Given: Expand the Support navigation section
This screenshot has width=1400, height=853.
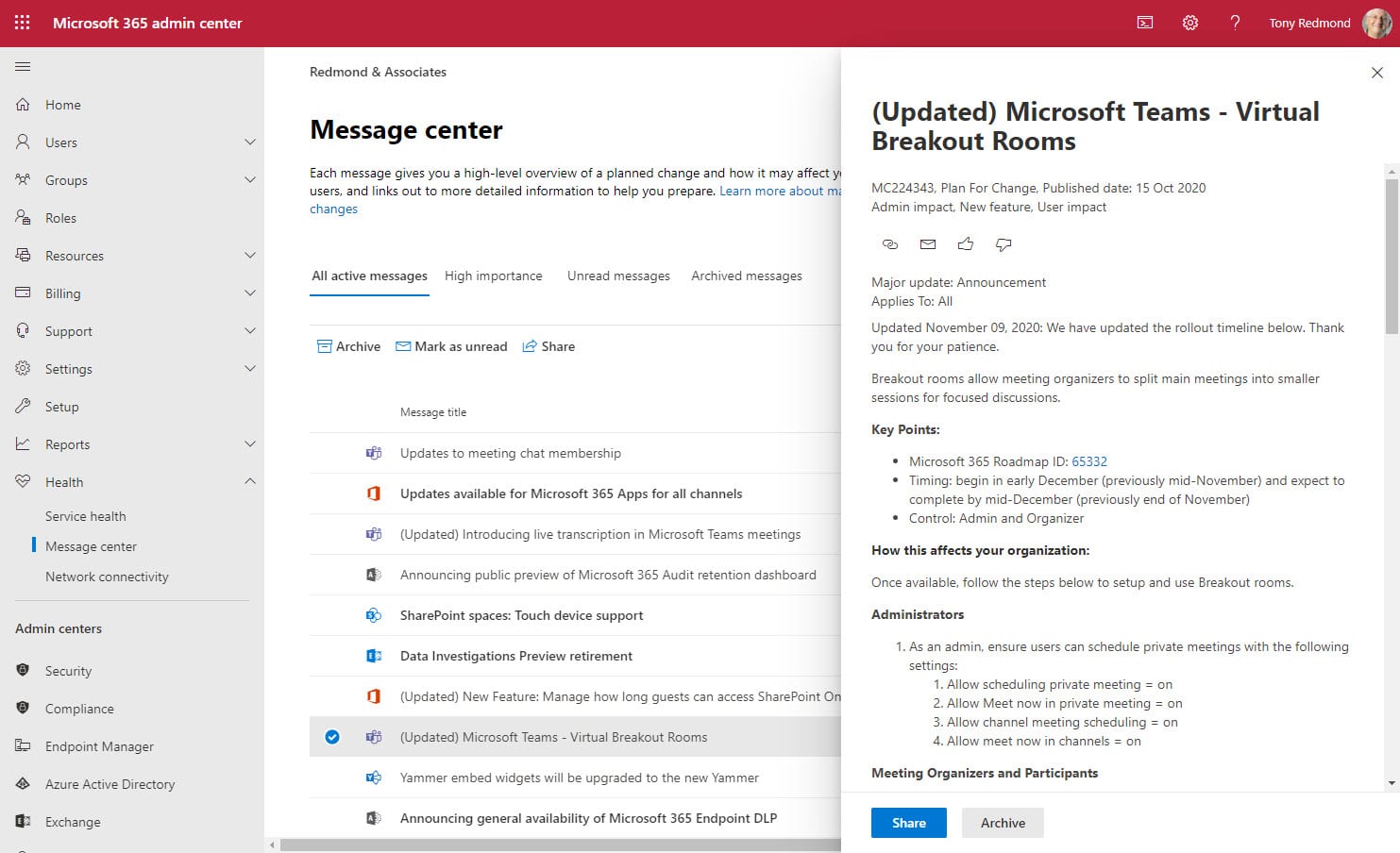Looking at the screenshot, I should (250, 331).
